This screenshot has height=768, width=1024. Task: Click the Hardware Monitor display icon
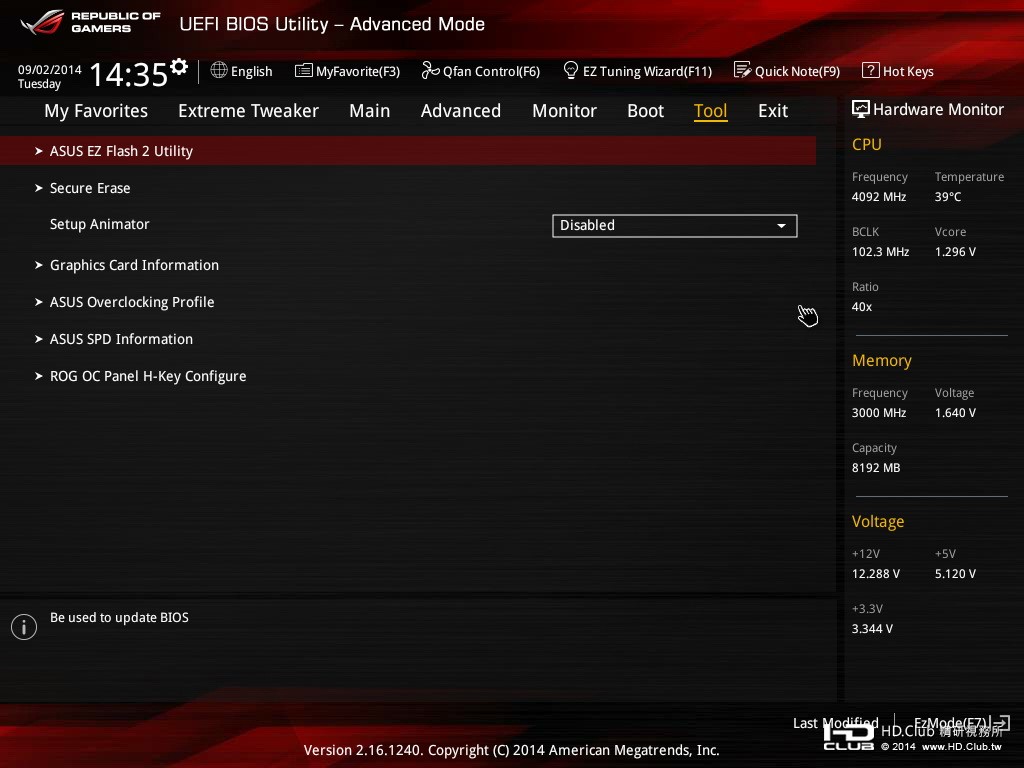861,109
